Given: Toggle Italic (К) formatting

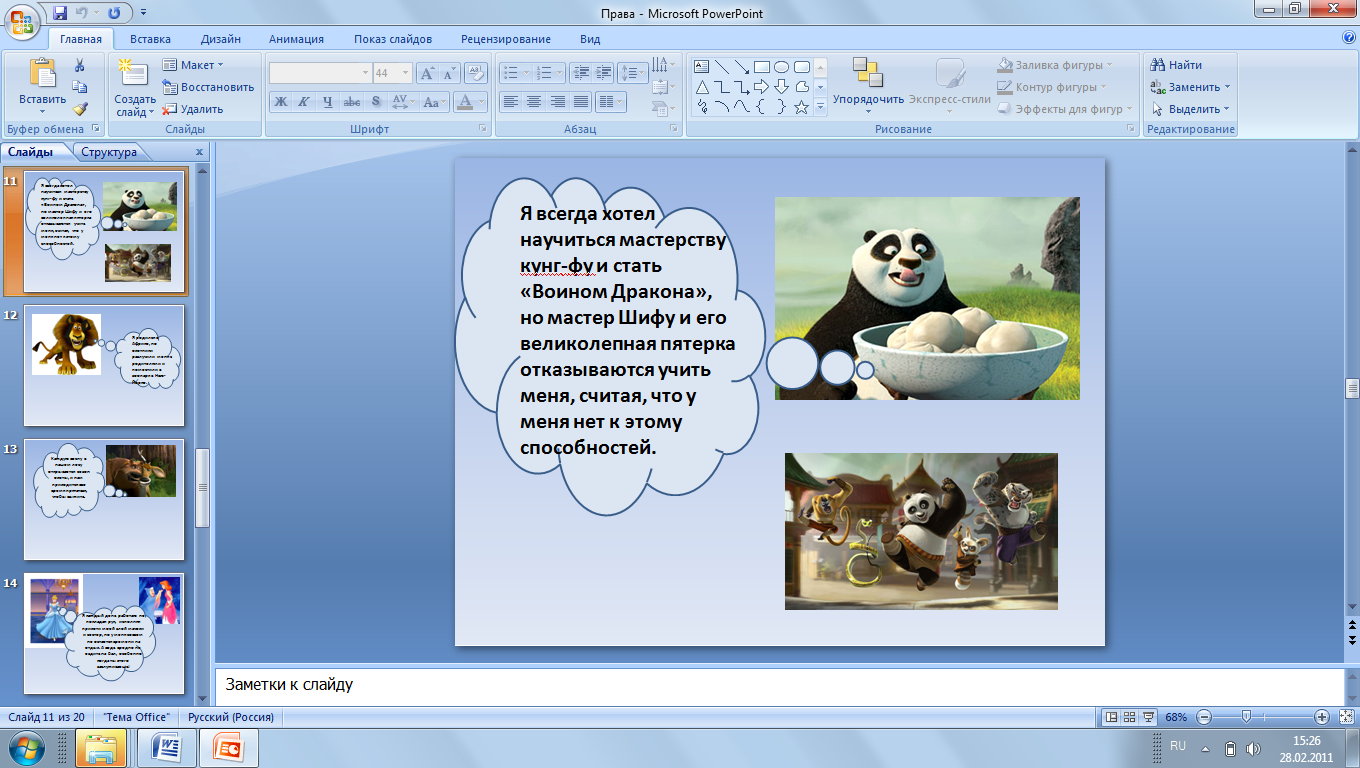Looking at the screenshot, I should 304,102.
